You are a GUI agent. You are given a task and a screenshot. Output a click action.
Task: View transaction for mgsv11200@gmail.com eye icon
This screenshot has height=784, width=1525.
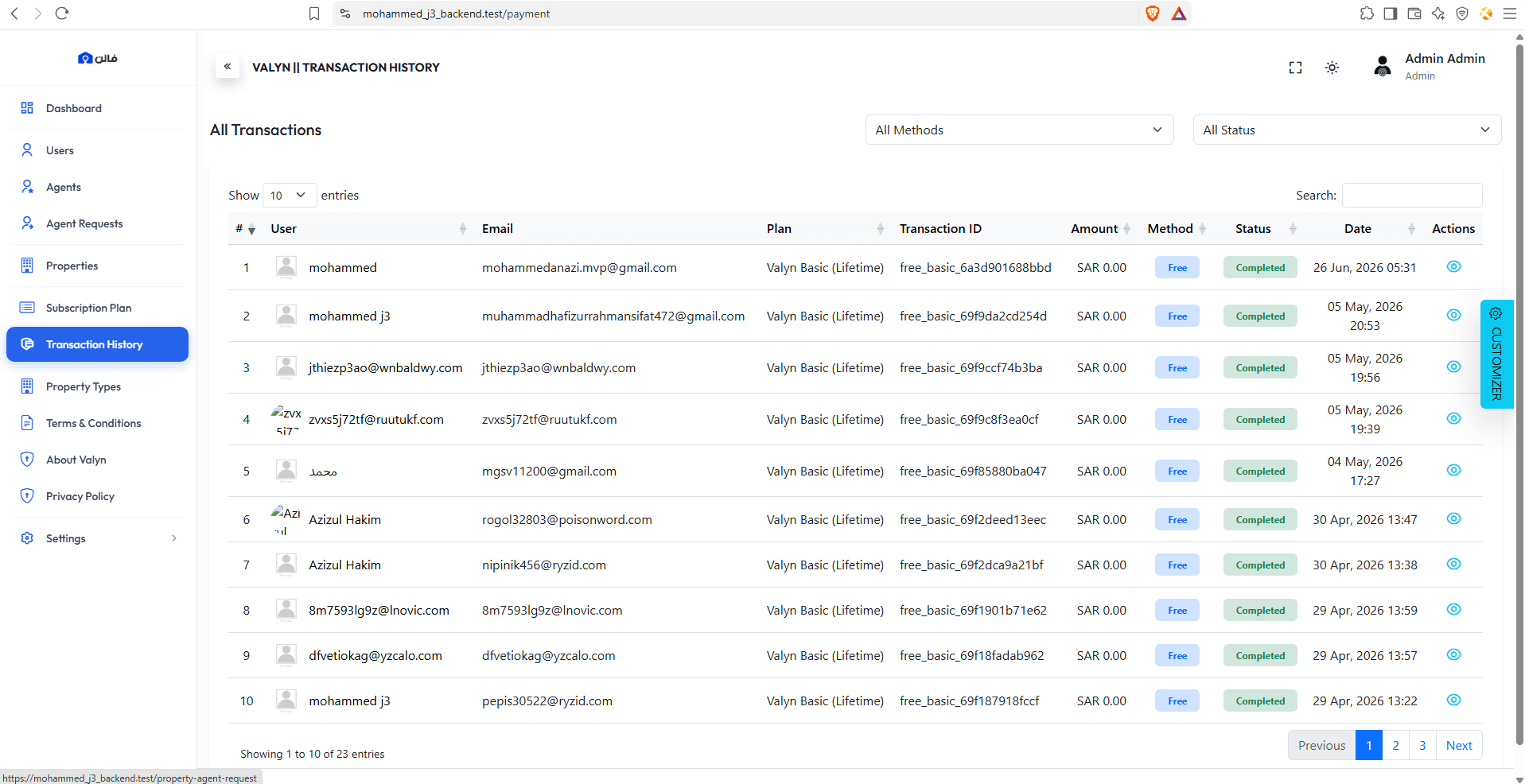(1453, 470)
